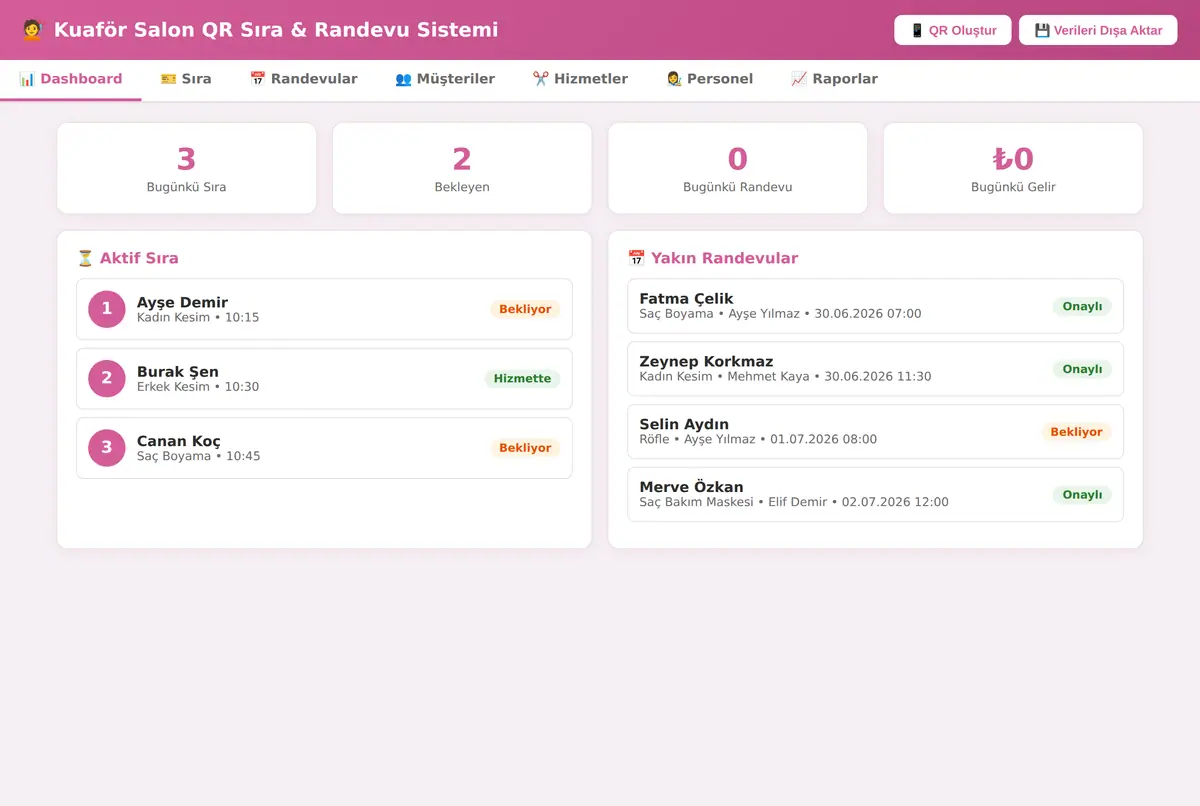Click the QR Oluştur button
This screenshot has height=806, width=1200.
(x=953, y=30)
